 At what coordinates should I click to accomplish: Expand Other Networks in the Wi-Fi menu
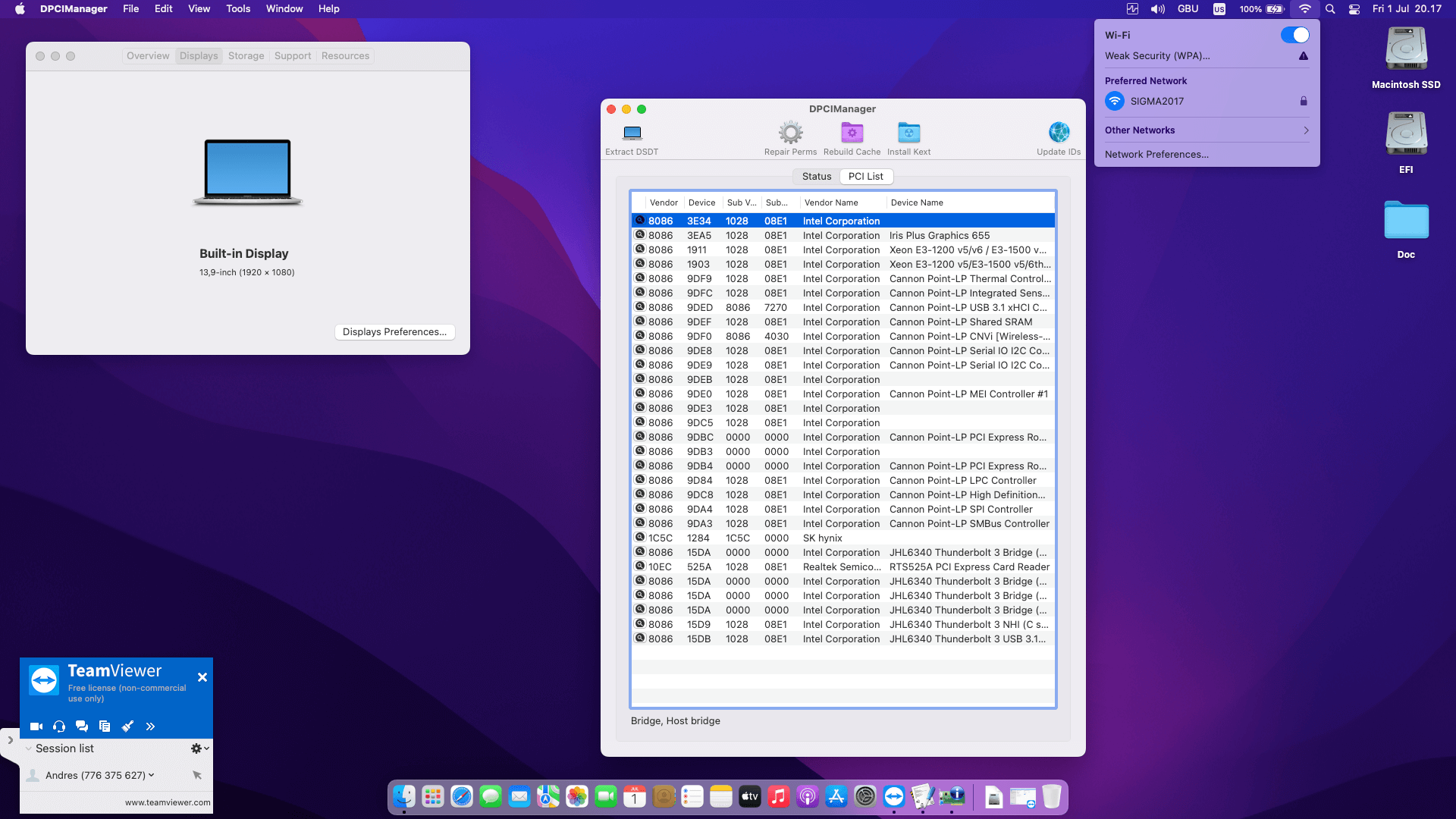[x=1207, y=130]
